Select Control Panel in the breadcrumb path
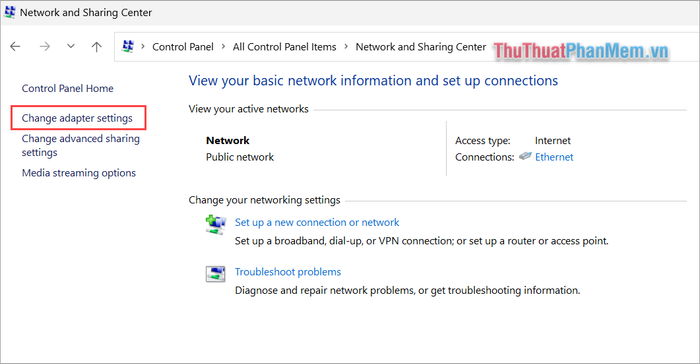 coord(183,47)
